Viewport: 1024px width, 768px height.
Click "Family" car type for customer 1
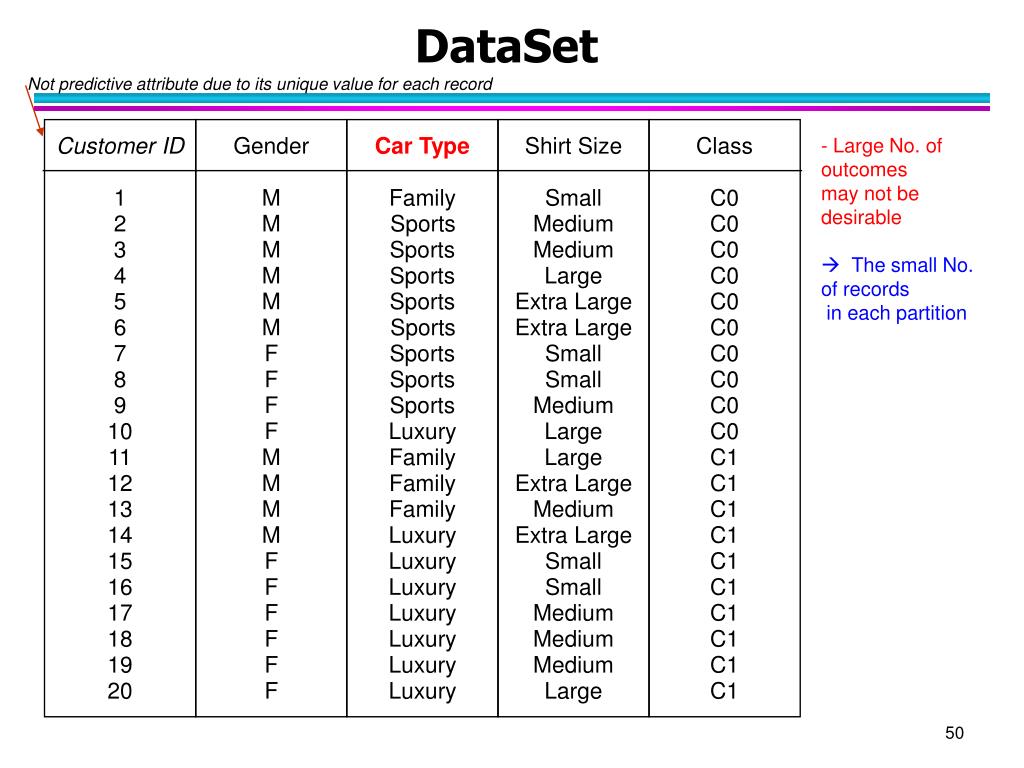(423, 199)
